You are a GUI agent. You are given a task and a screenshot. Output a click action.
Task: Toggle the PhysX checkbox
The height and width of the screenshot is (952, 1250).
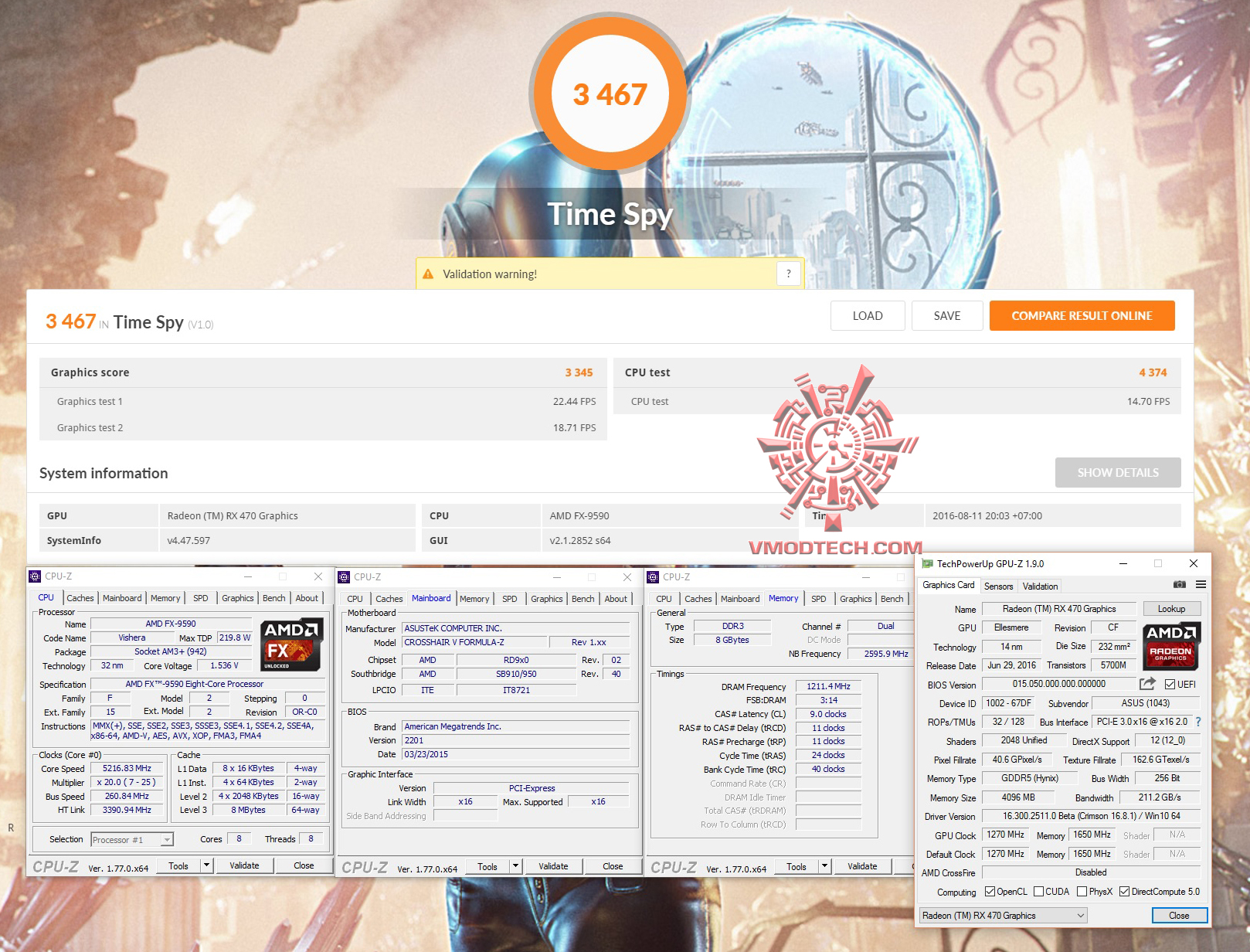[x=1082, y=892]
